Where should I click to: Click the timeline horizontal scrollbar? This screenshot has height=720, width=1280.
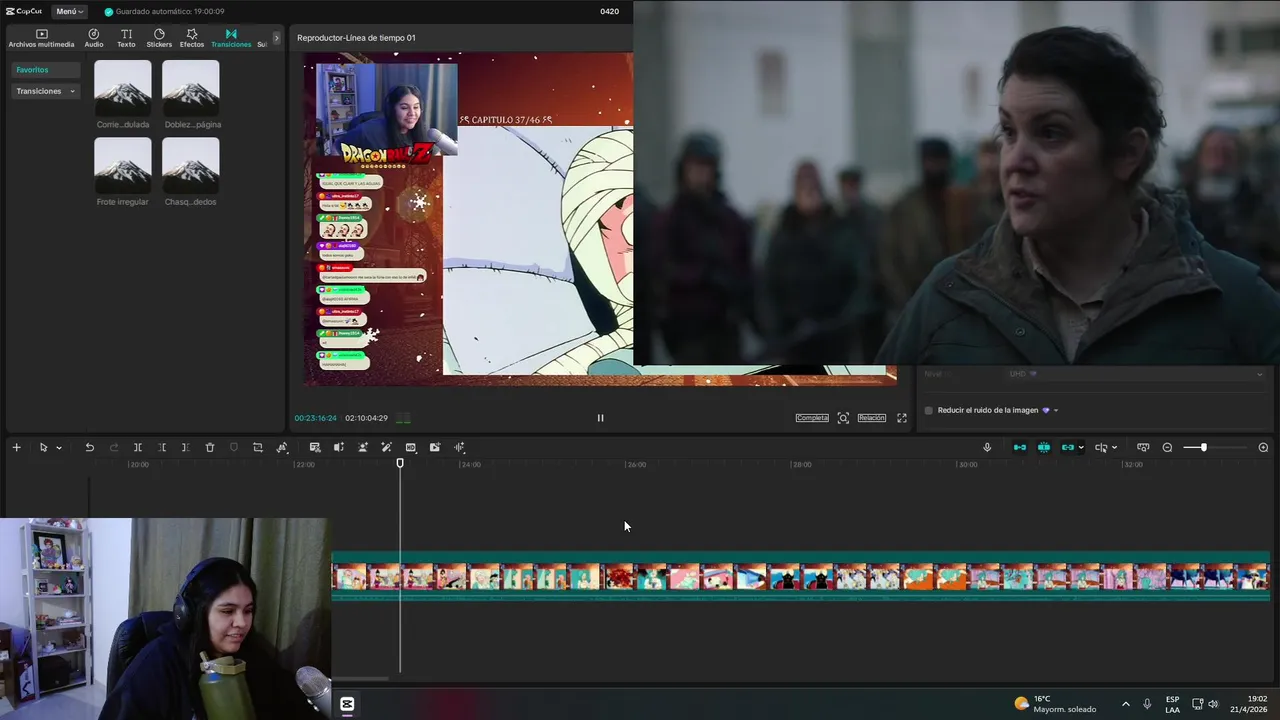pyautogui.click(x=360, y=678)
